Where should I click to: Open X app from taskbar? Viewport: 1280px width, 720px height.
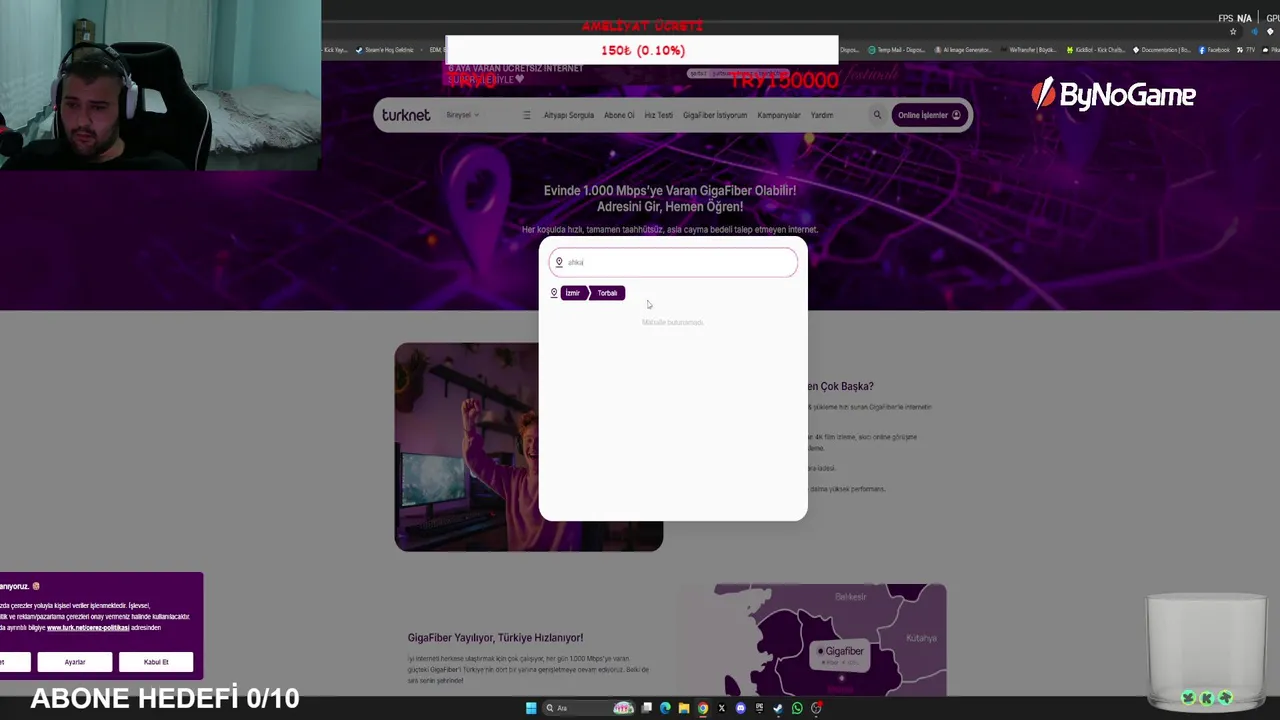pyautogui.click(x=721, y=708)
